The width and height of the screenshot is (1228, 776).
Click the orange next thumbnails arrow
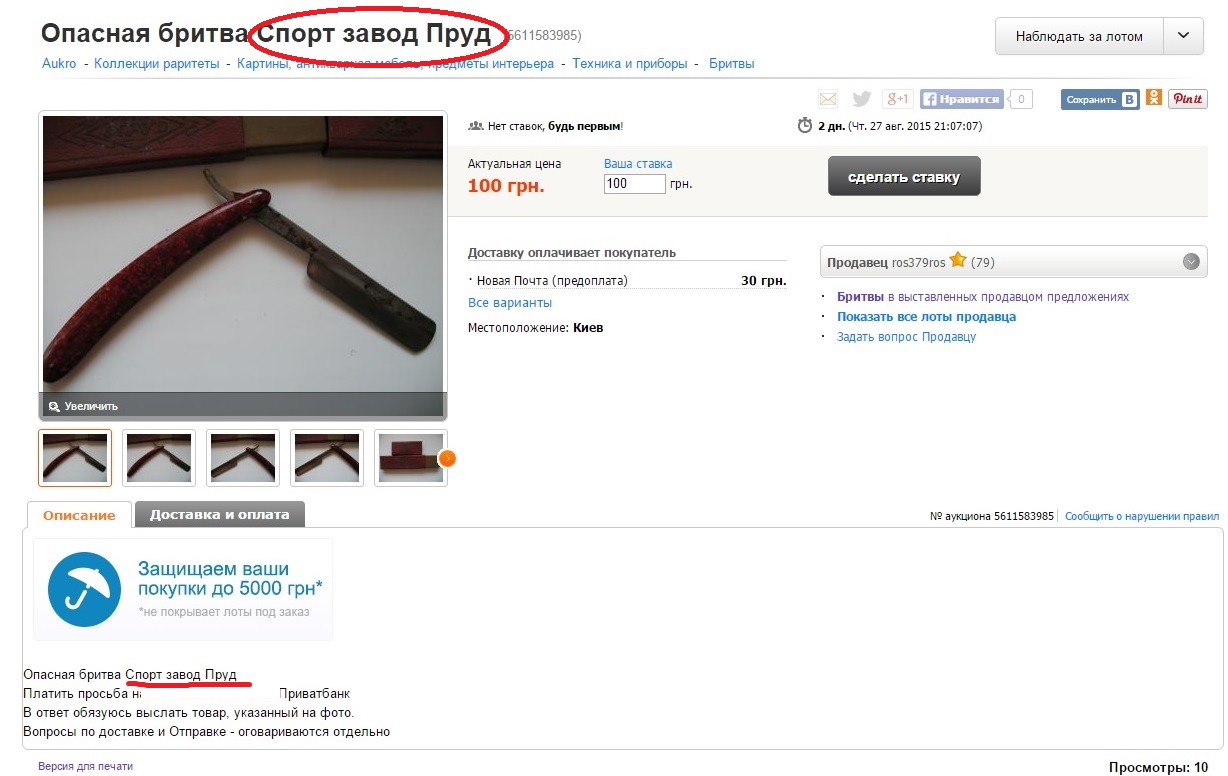tap(447, 458)
